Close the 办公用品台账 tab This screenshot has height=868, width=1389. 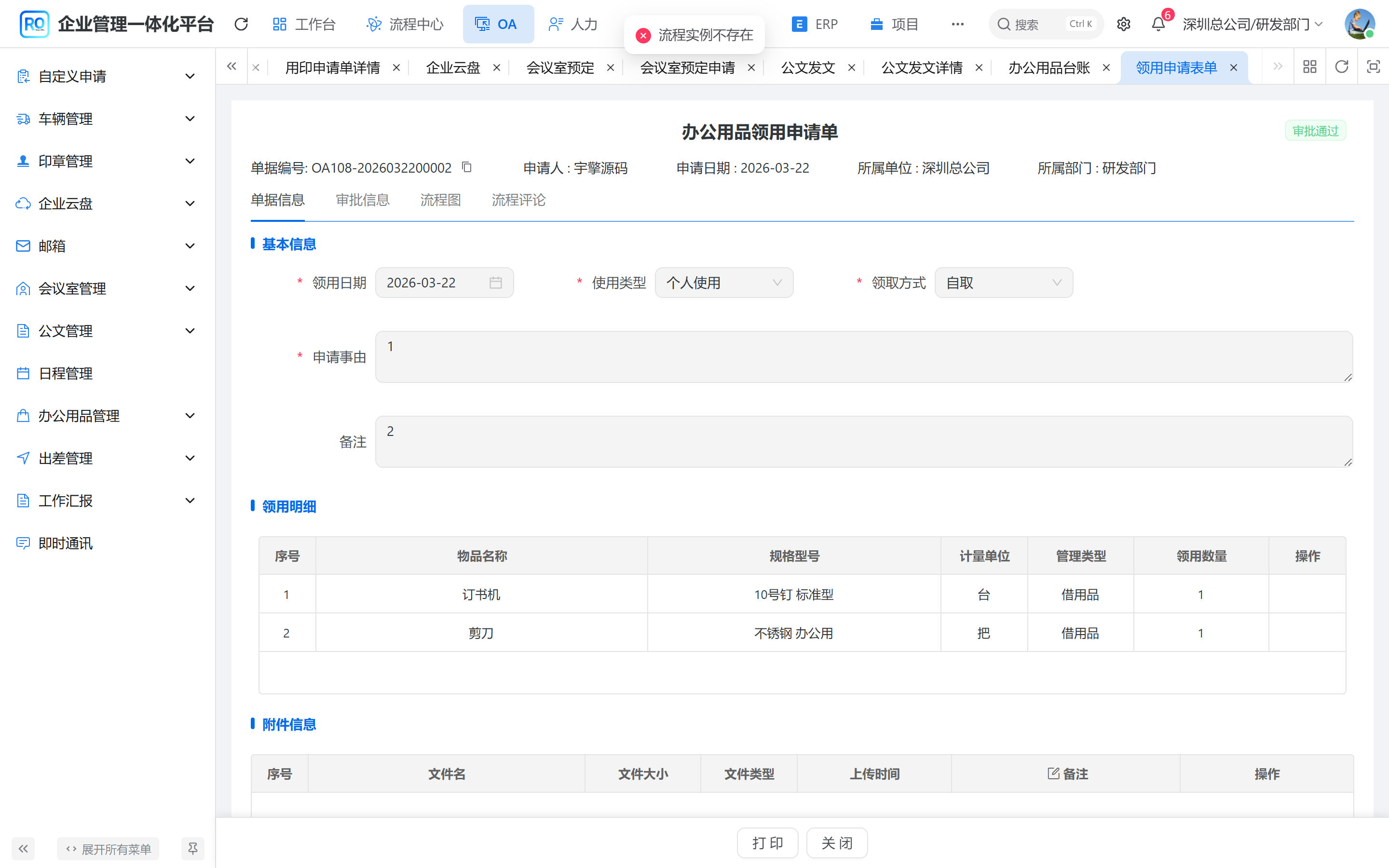(x=1106, y=68)
